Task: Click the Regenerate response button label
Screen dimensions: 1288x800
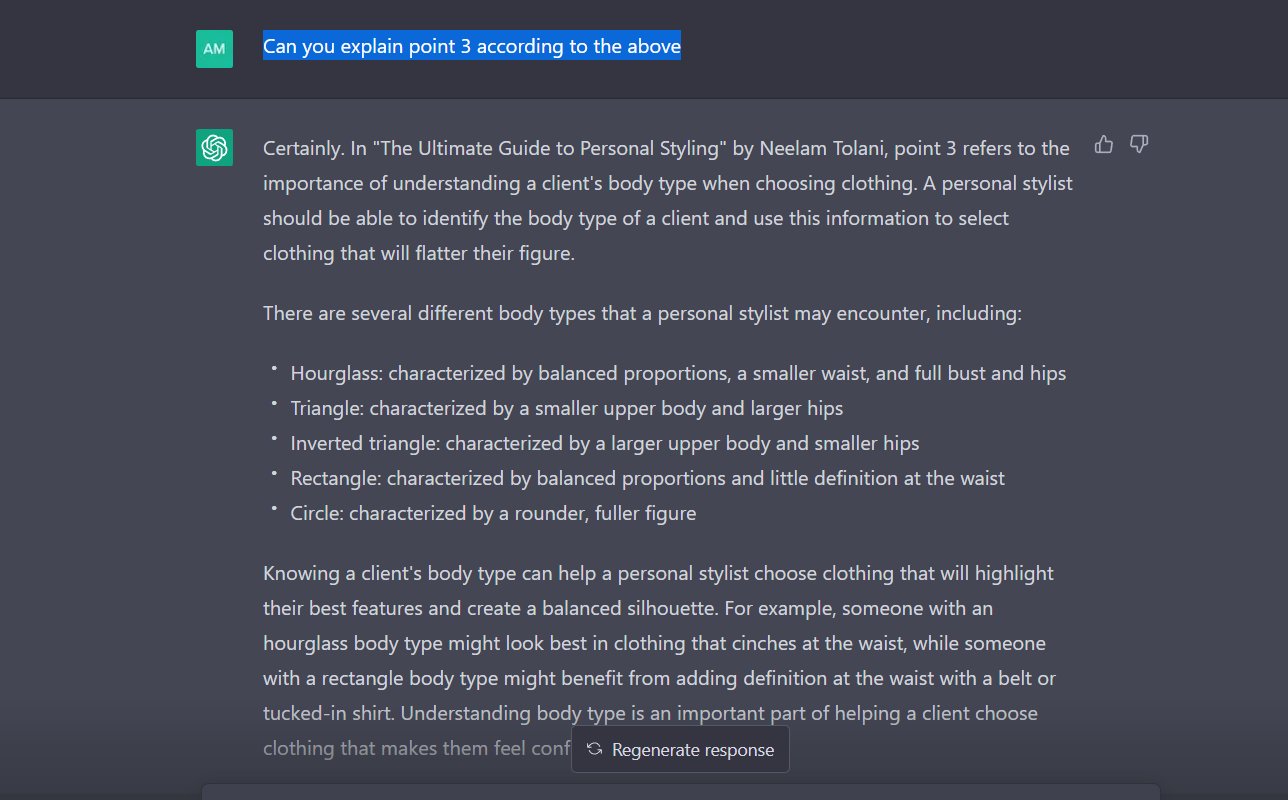Action: (x=693, y=750)
